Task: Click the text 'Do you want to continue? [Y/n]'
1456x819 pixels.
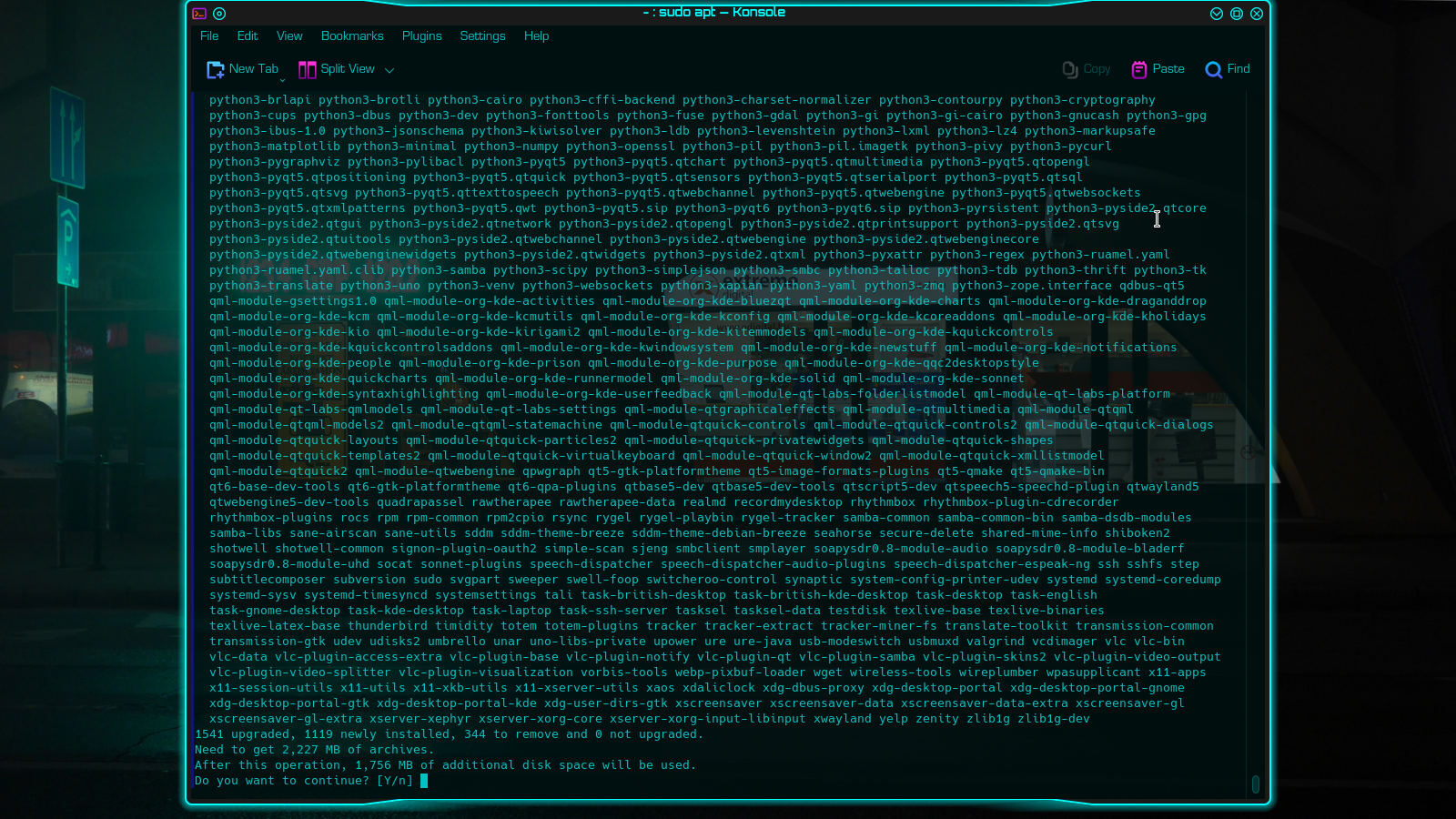Action: click(x=304, y=781)
